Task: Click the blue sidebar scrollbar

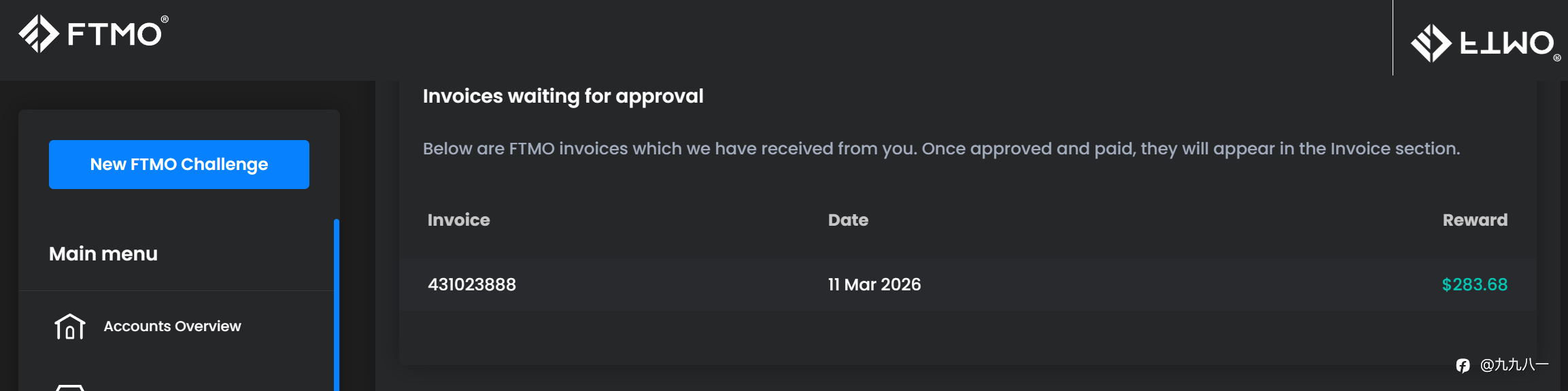Action: pos(337,305)
